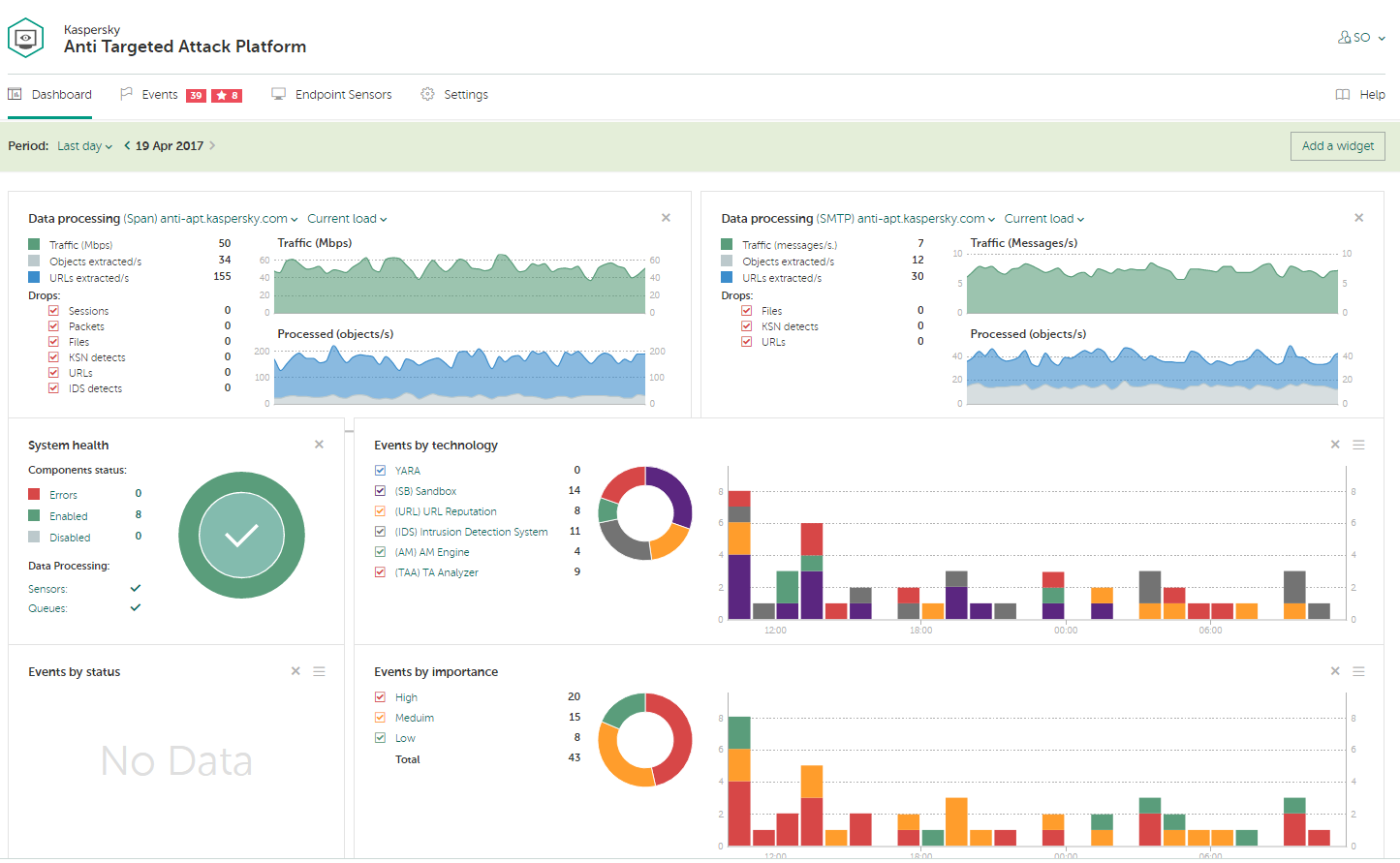Open the Endpoint Sensors tab
1400x863 pixels.
click(331, 95)
